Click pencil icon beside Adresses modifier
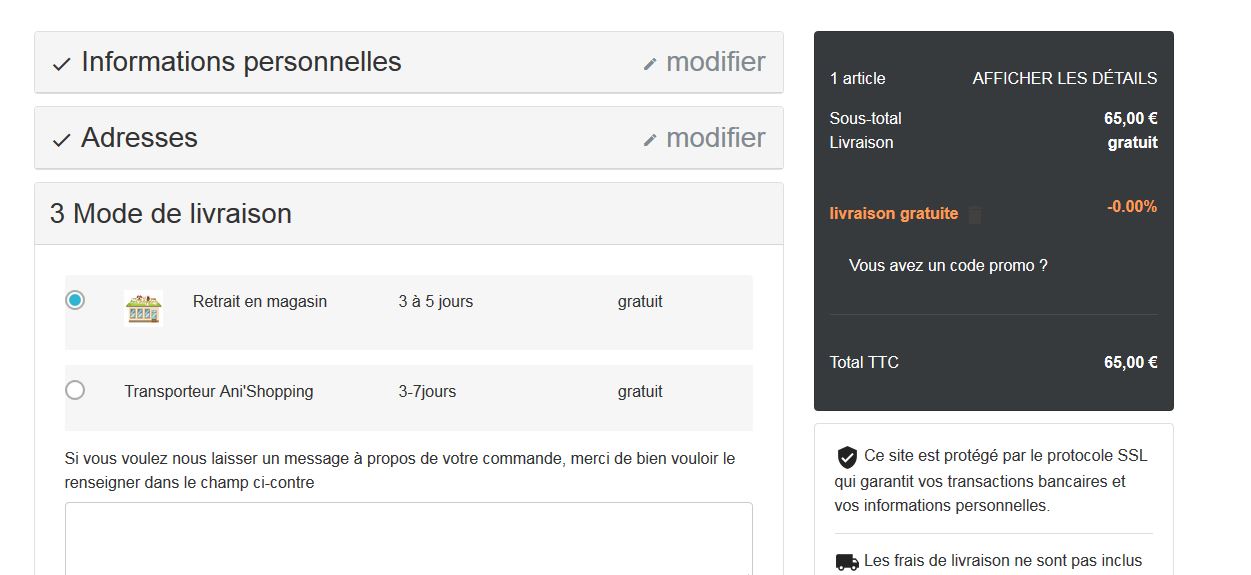Screen dimensions: 1251x575 click(650, 140)
